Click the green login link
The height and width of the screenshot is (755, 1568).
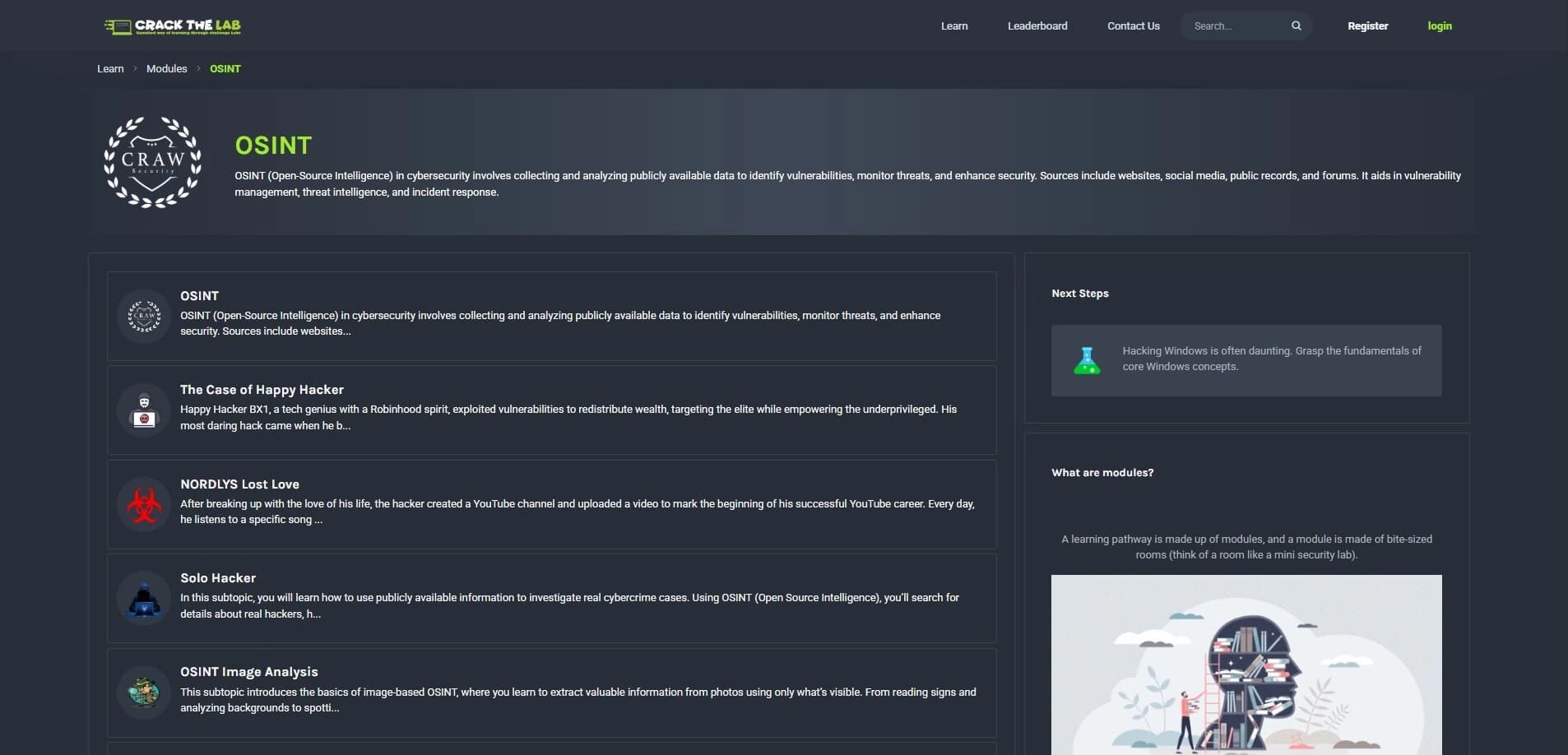coord(1440,25)
